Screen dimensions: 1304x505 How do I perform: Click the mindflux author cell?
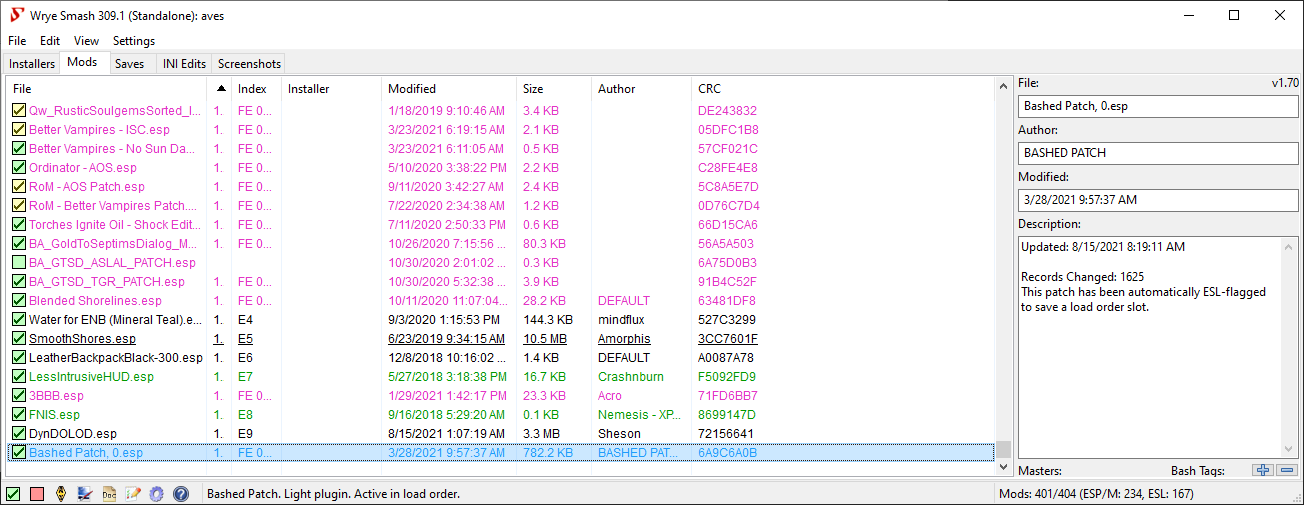pos(622,320)
